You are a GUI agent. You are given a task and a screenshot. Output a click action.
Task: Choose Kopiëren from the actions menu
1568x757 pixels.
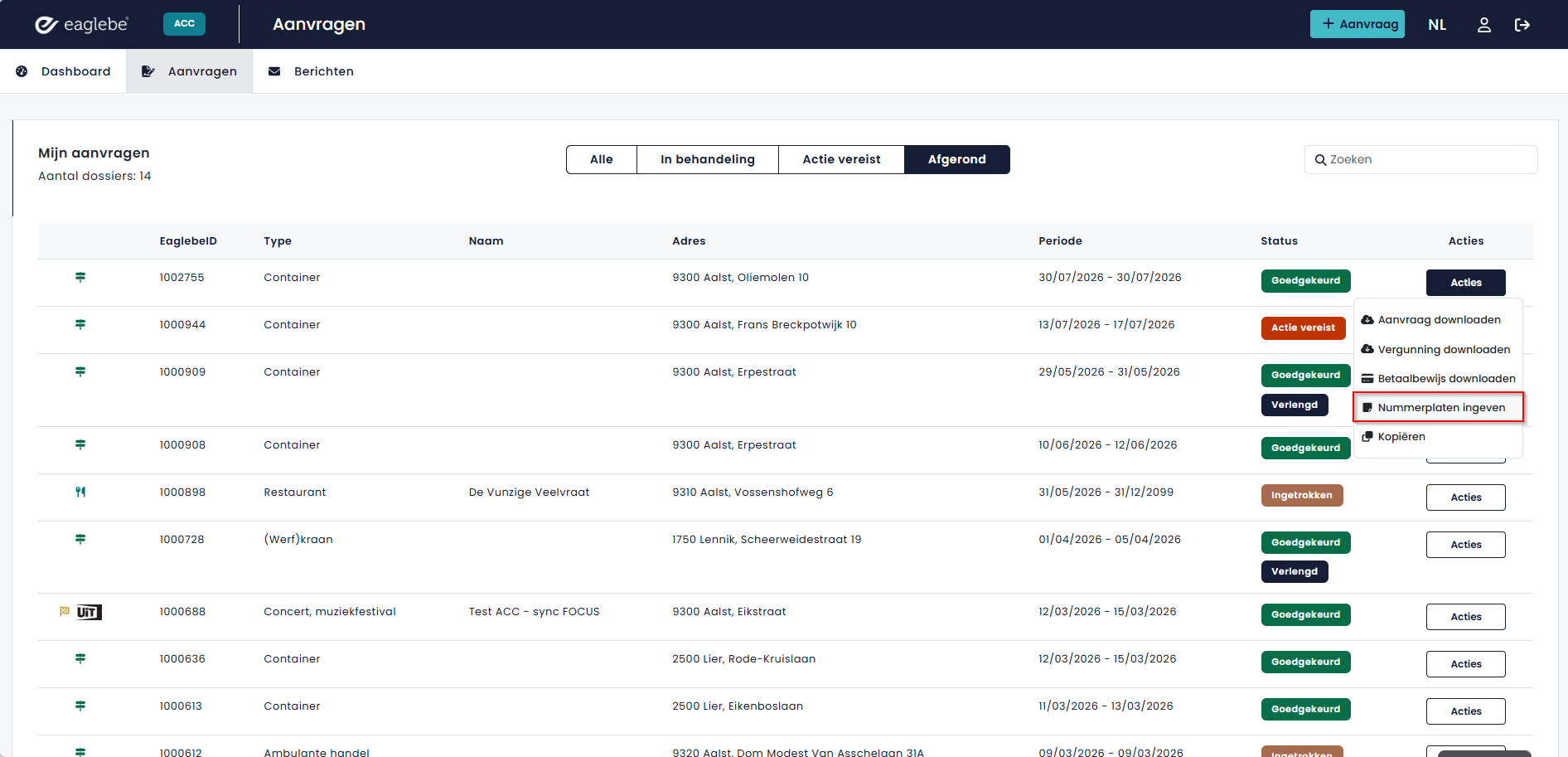click(x=1438, y=437)
